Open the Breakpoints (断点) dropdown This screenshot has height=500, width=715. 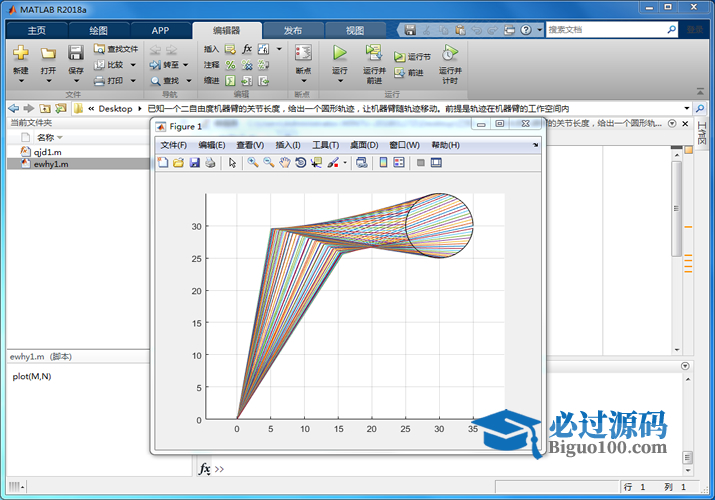coord(303,72)
